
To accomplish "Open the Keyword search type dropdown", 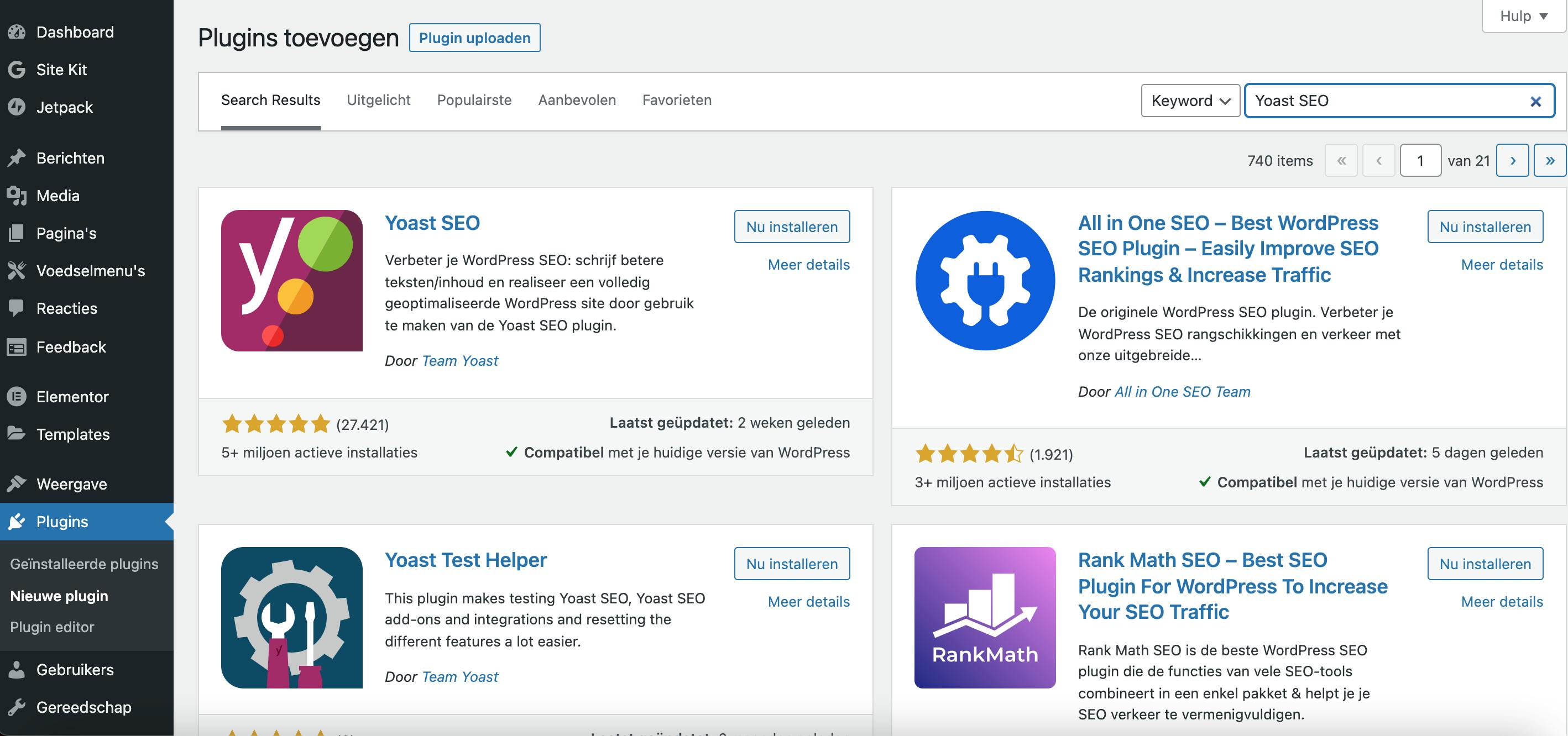I will pos(1190,101).
